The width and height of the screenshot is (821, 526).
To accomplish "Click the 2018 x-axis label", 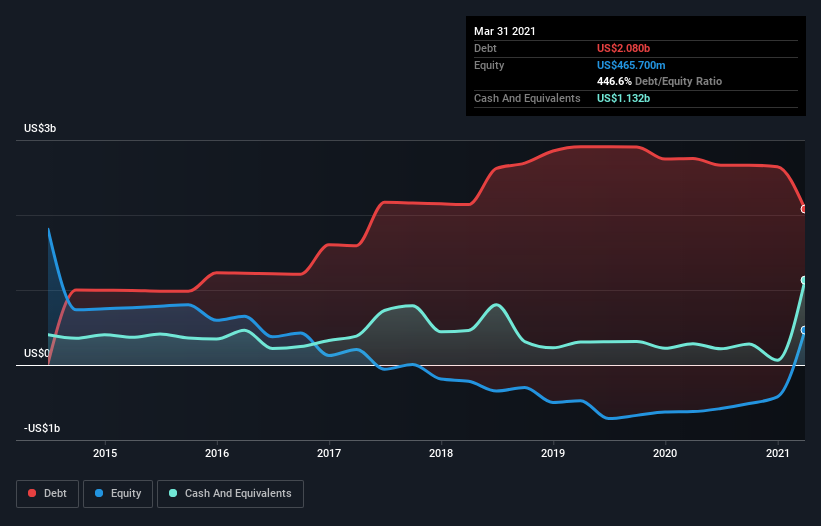I will (441, 453).
